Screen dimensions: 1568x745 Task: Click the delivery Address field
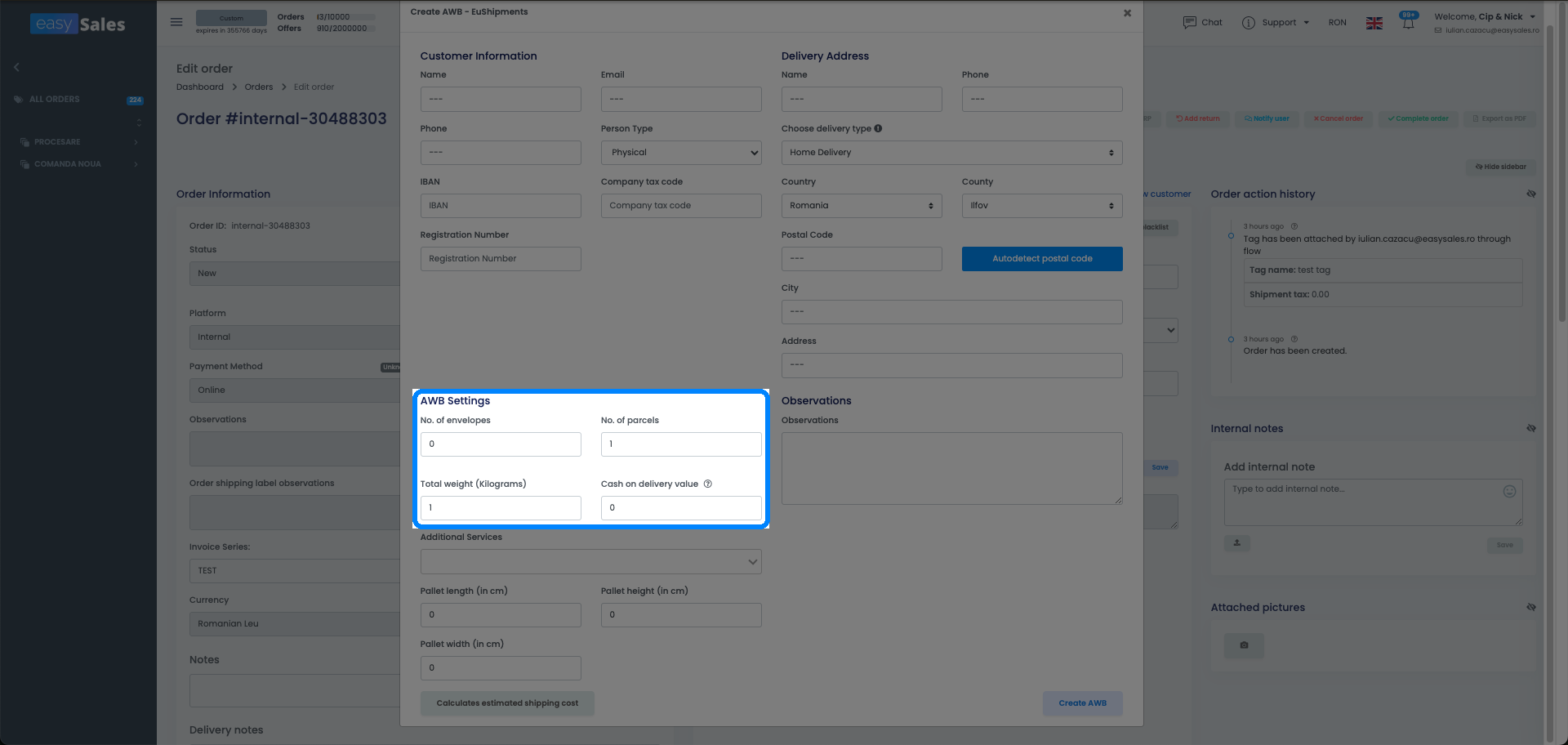pos(951,365)
